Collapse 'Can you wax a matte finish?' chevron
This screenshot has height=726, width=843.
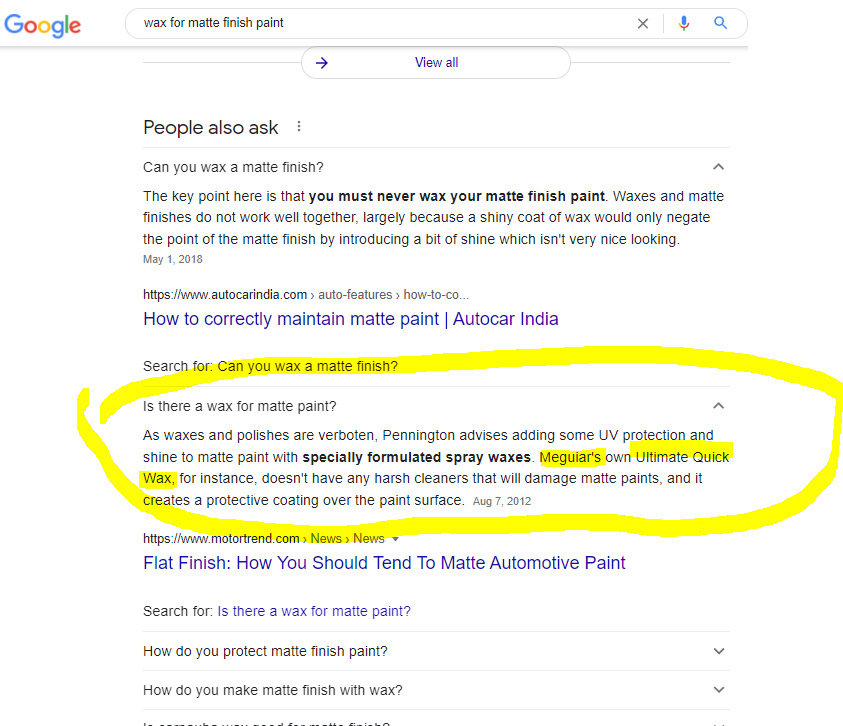[718, 167]
